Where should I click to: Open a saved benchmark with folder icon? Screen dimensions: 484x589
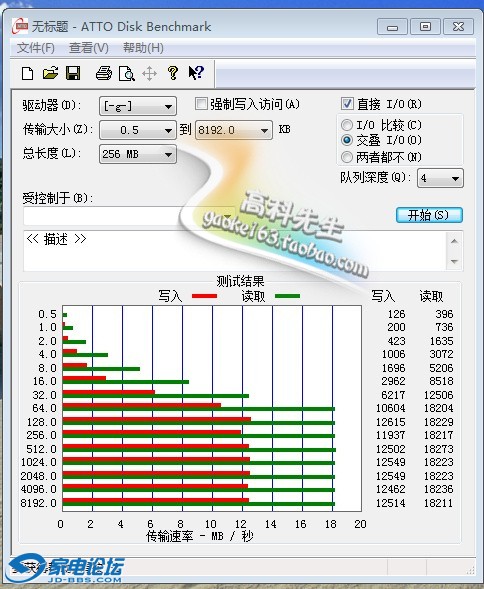[x=50, y=73]
